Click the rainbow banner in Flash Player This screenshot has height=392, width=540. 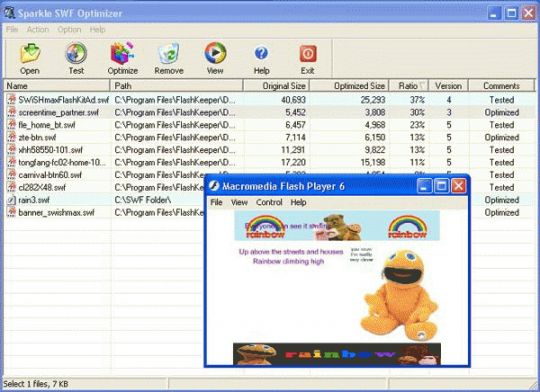337,226
